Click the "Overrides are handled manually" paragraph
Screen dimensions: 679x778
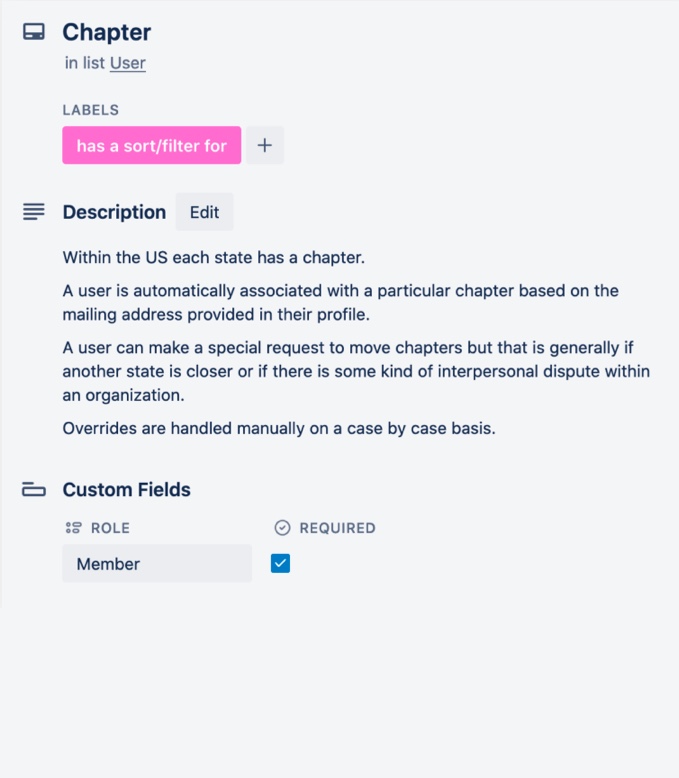point(279,429)
